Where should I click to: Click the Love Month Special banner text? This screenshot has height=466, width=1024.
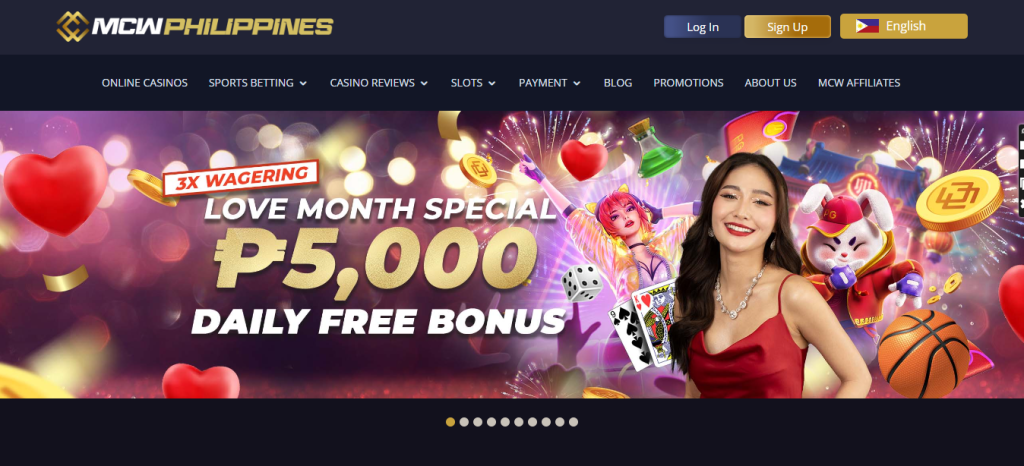click(x=380, y=210)
